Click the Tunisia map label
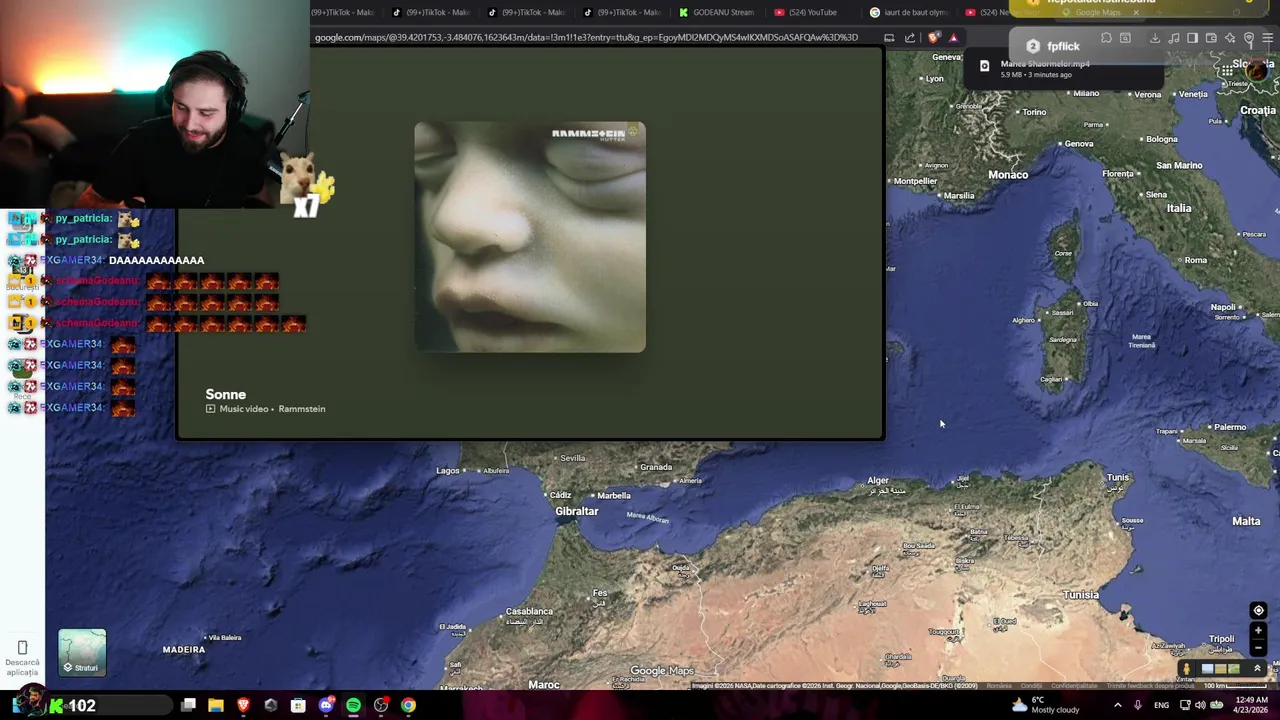This screenshot has height=720, width=1280. pyautogui.click(x=1081, y=595)
